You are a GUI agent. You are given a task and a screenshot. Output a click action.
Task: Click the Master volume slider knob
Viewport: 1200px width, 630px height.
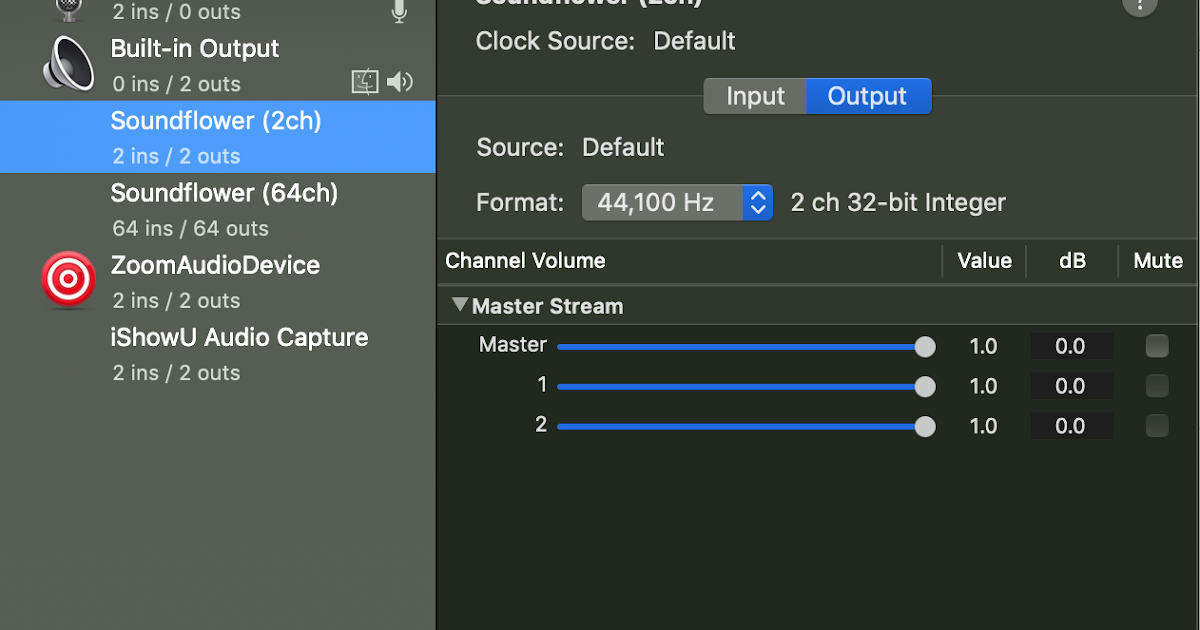(925, 347)
